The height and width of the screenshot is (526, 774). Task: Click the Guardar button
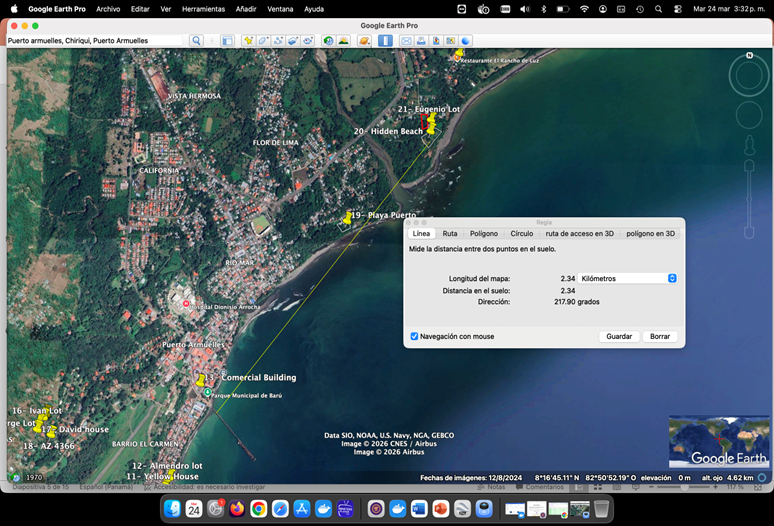click(619, 336)
